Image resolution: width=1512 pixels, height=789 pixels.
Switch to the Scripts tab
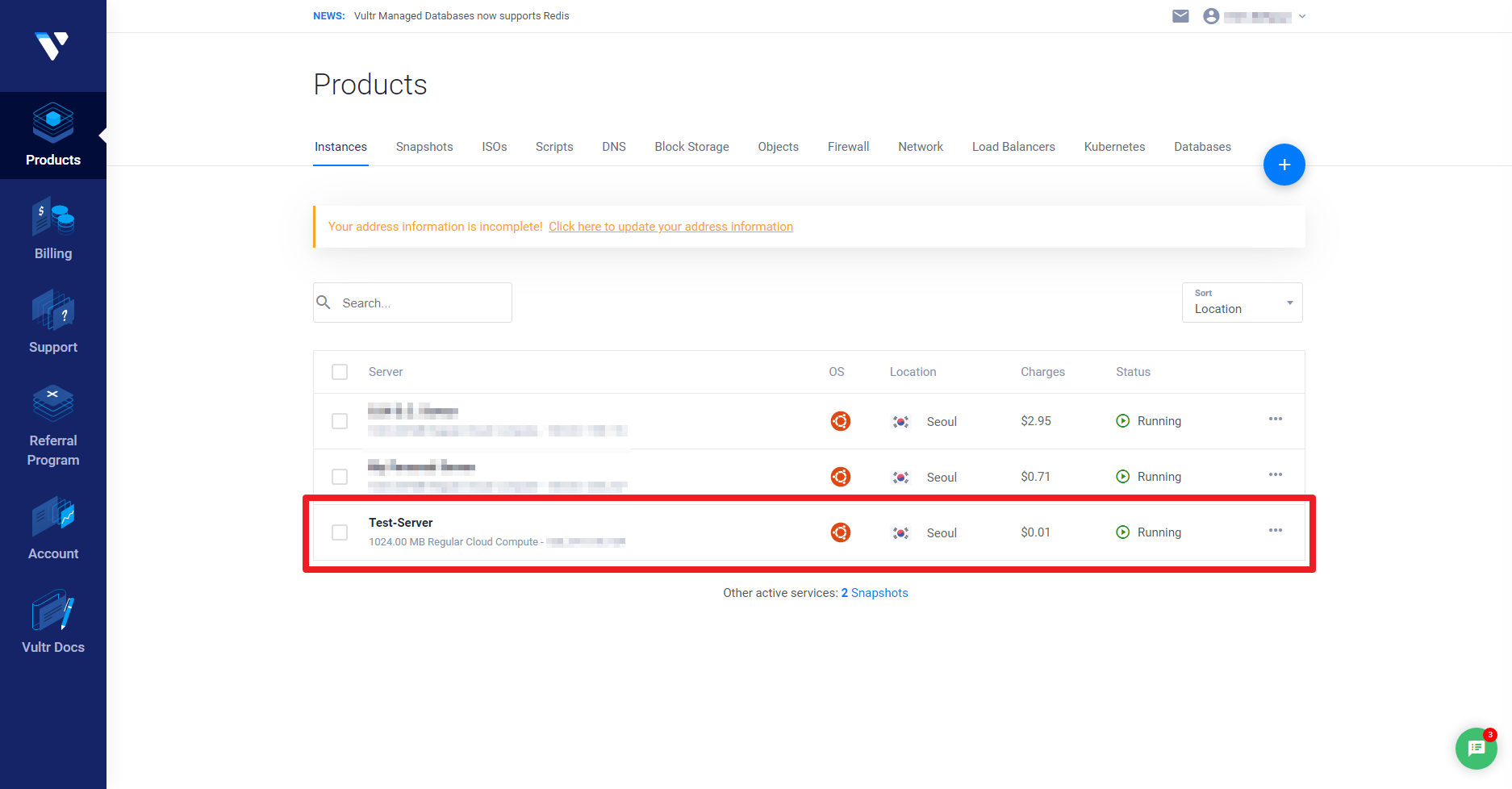[554, 147]
